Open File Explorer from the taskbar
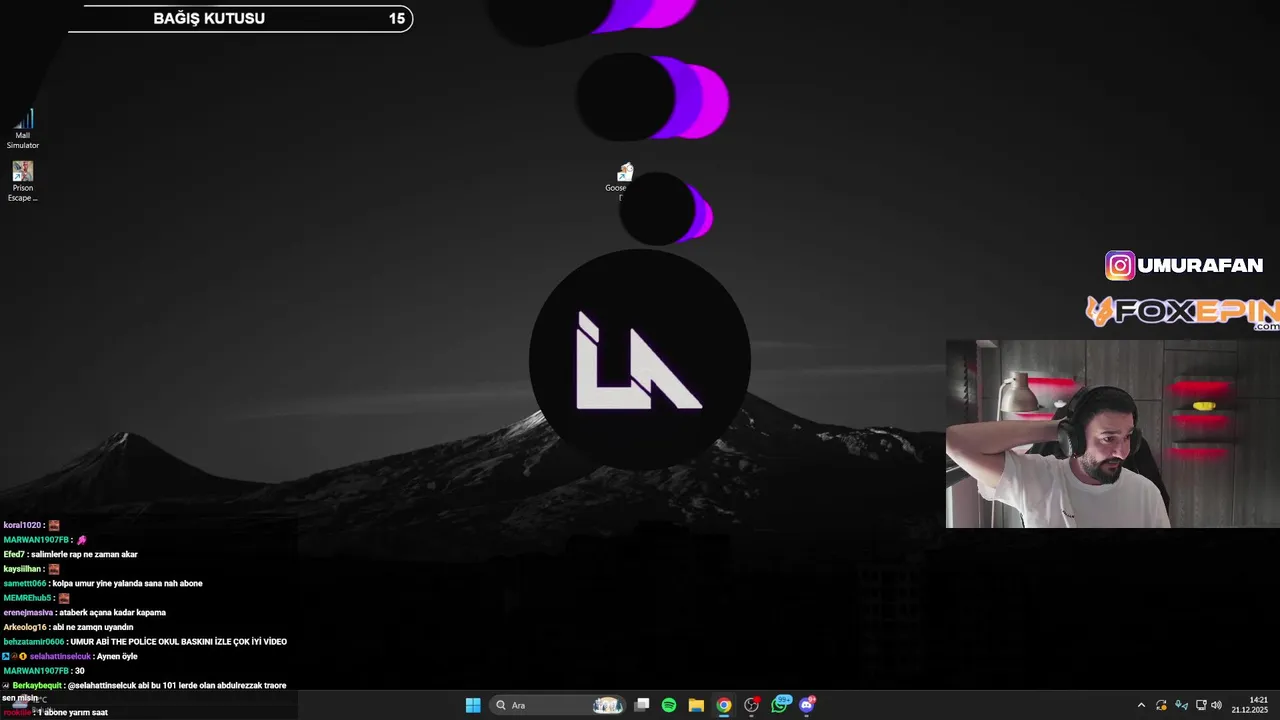The width and height of the screenshot is (1280, 720). (696, 705)
